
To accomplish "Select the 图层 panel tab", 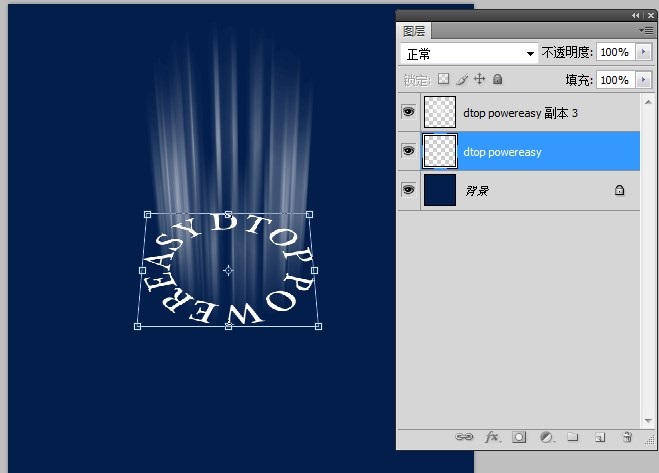I will click(413, 31).
